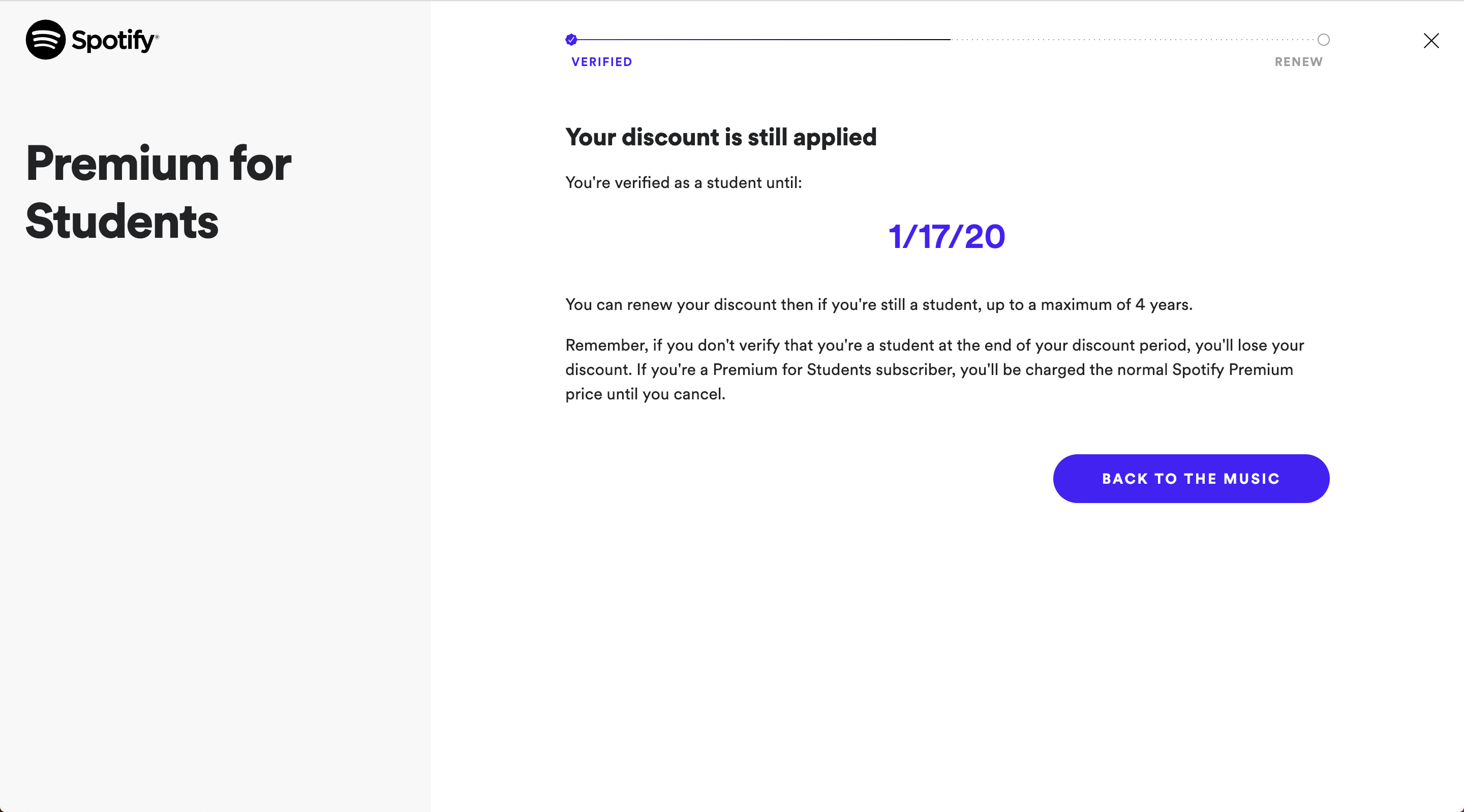Image resolution: width=1464 pixels, height=812 pixels.
Task: Click the 'Premium for Students' title
Action: click(x=159, y=192)
